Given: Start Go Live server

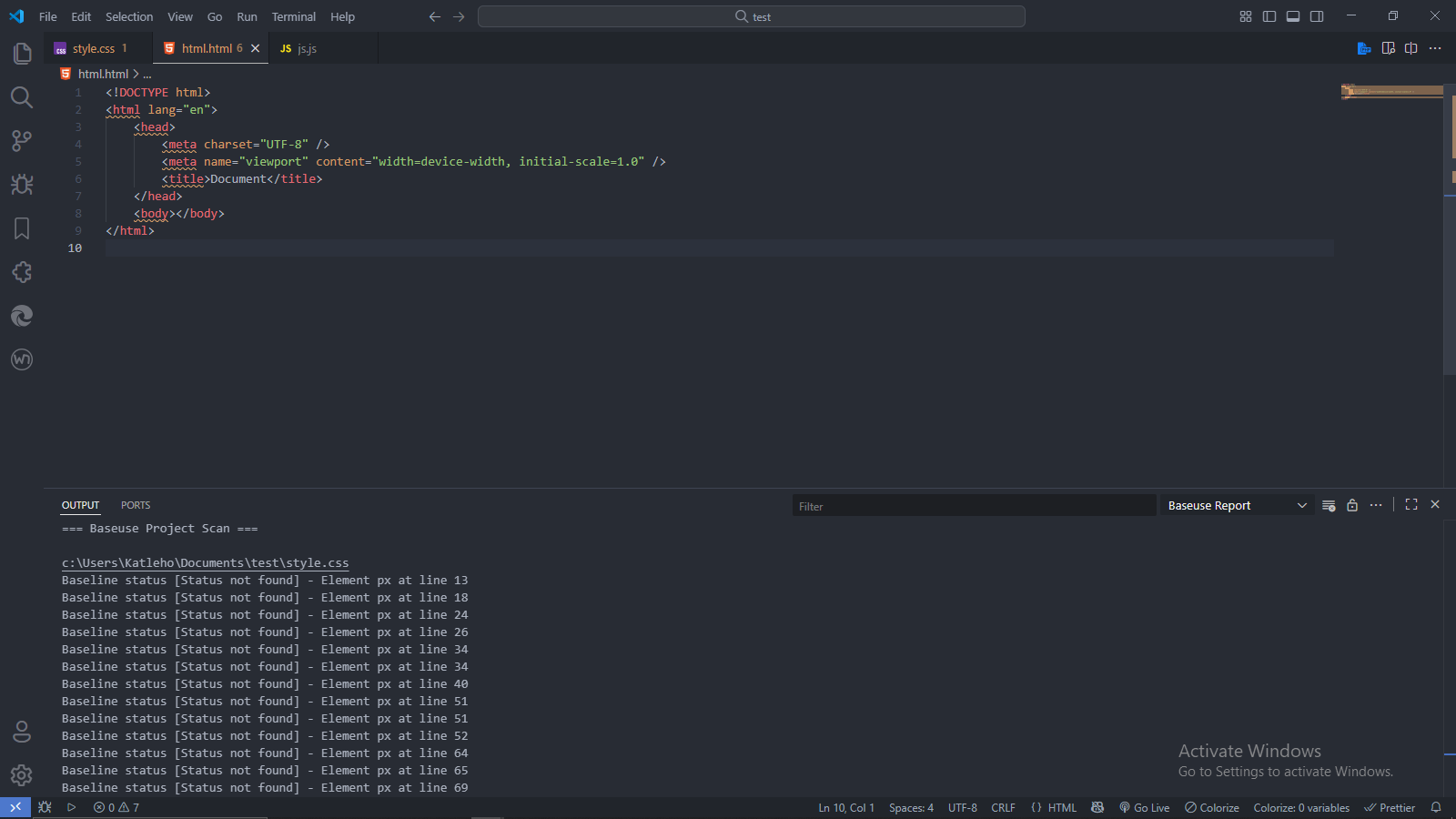Looking at the screenshot, I should (1145, 807).
